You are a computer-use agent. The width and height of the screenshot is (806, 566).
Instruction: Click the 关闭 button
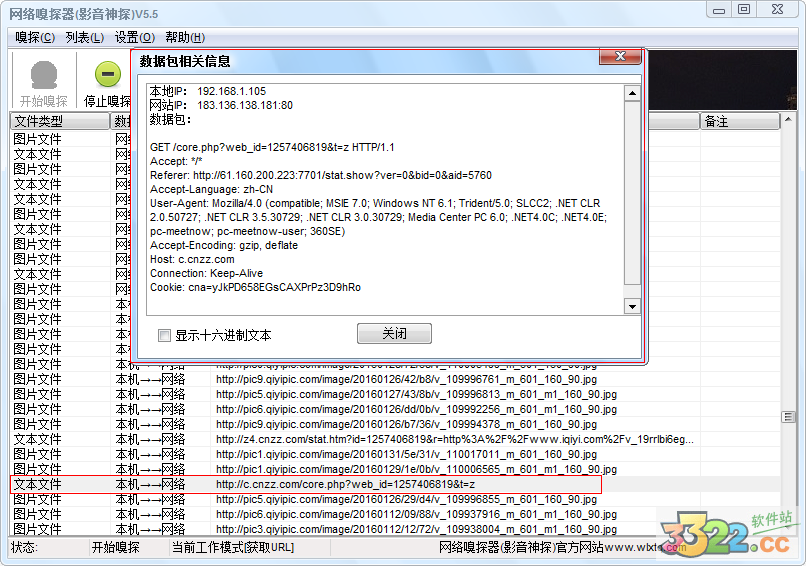[394, 334]
